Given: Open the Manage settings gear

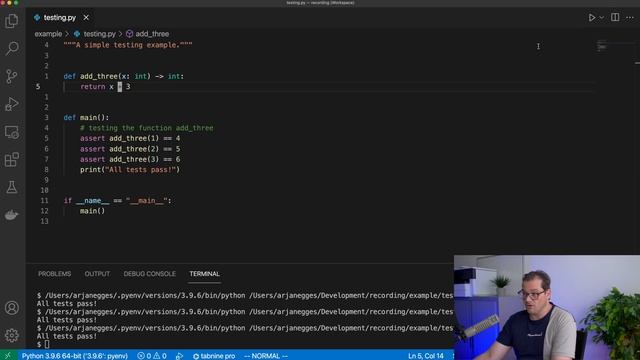Looking at the screenshot, I should (x=11, y=335).
